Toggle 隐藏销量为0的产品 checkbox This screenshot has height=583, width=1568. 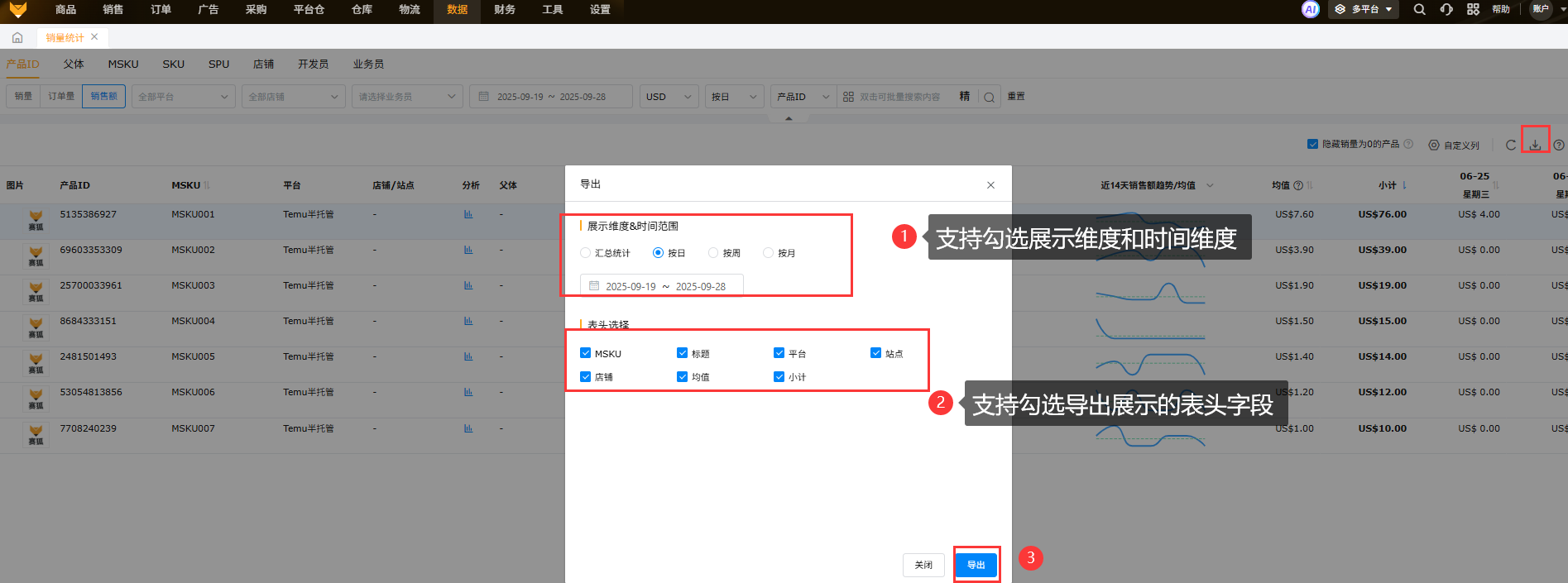[1312, 144]
